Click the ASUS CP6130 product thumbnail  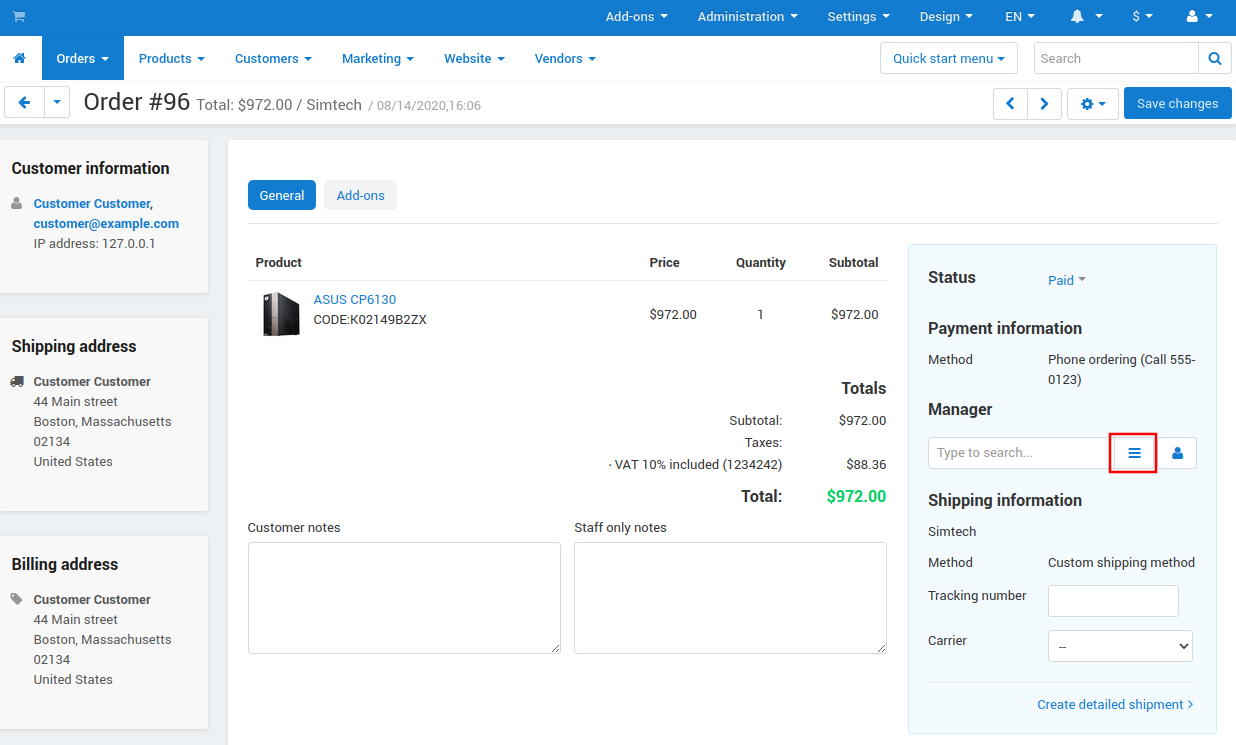point(281,314)
